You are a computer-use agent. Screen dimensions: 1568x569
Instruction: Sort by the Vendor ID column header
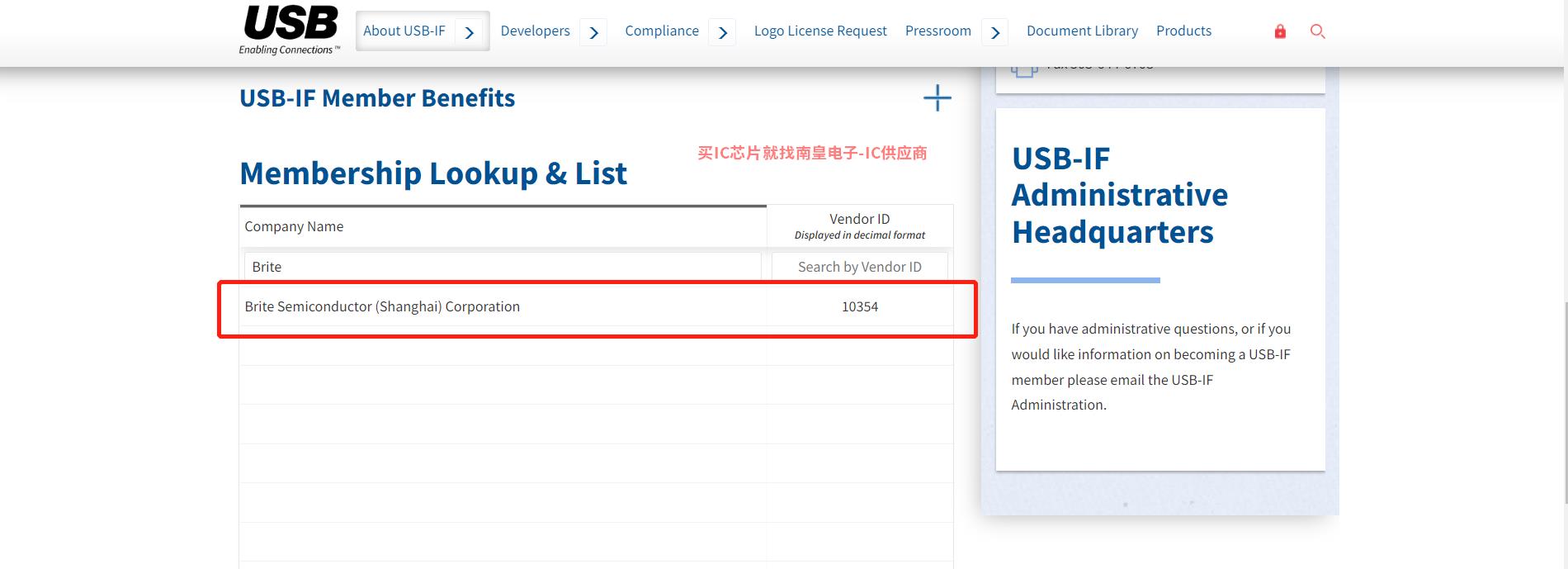click(x=859, y=226)
